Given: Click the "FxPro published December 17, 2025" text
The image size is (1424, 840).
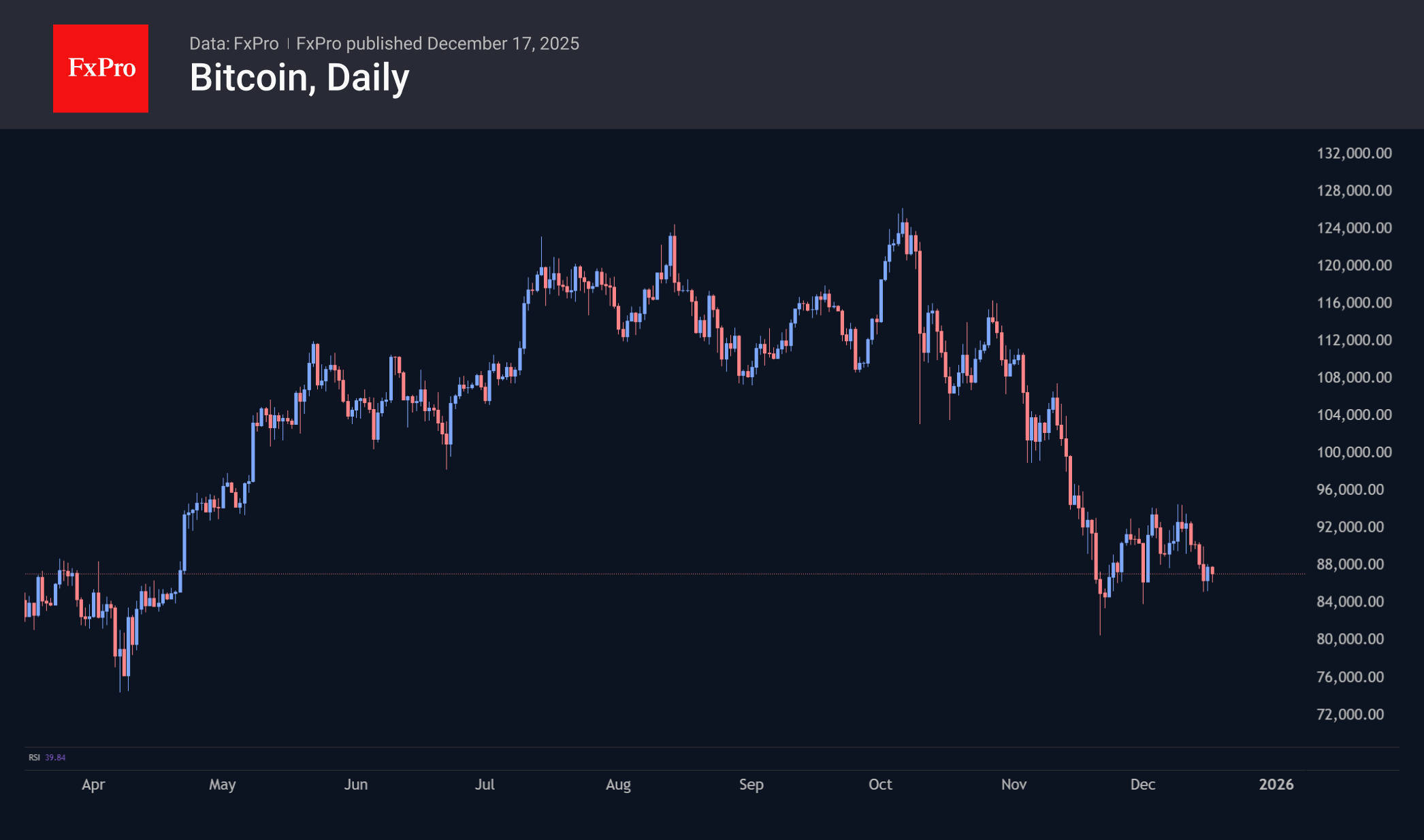Looking at the screenshot, I should click(438, 44).
